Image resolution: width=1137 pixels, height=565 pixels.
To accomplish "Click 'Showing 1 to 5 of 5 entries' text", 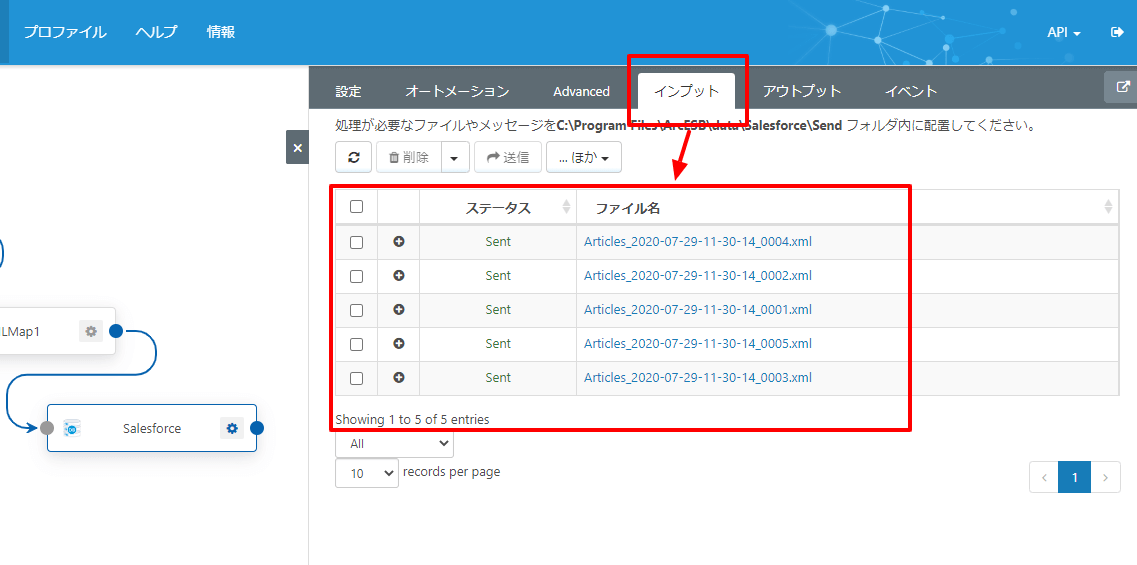I will (412, 419).
